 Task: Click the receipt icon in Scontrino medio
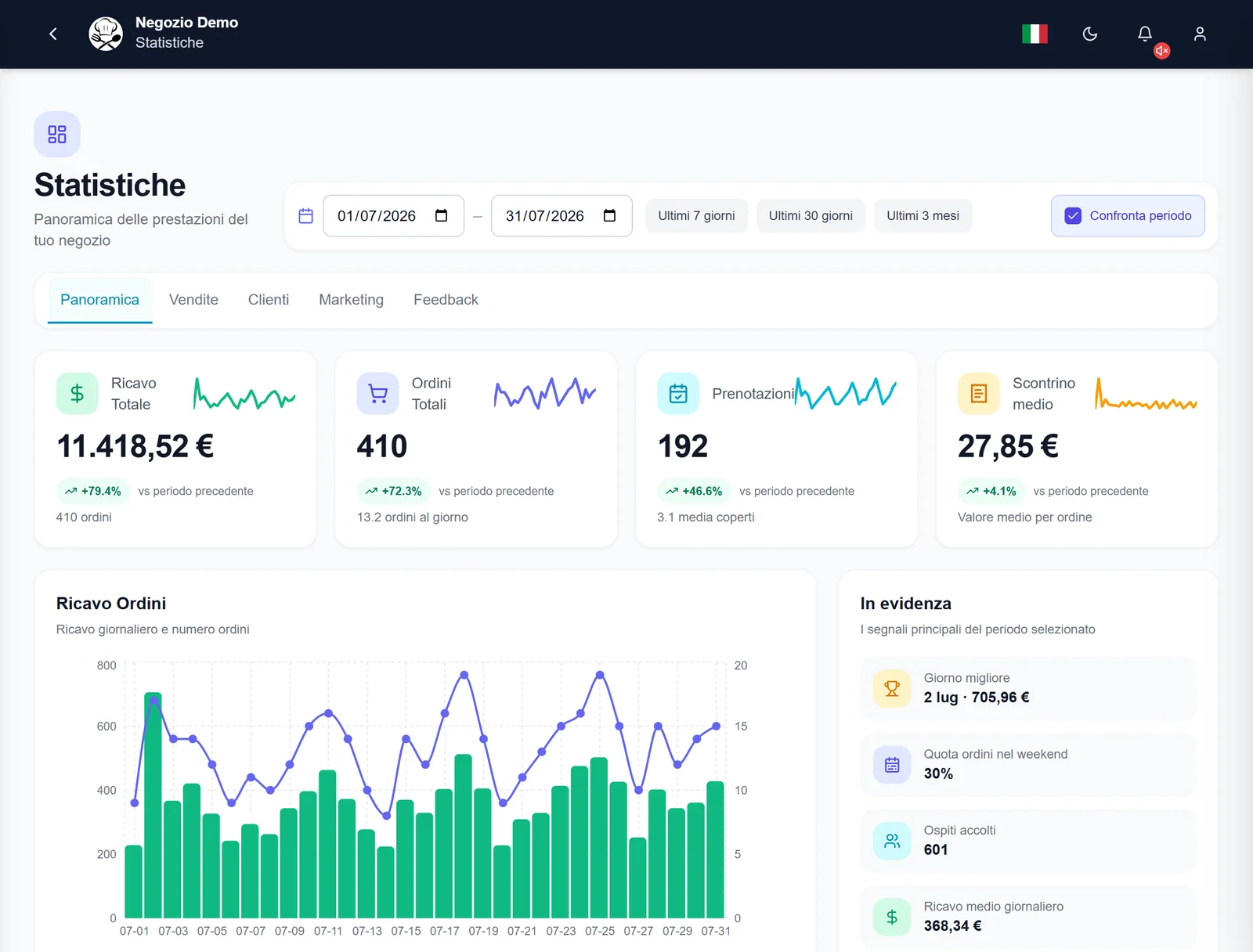[x=979, y=393]
